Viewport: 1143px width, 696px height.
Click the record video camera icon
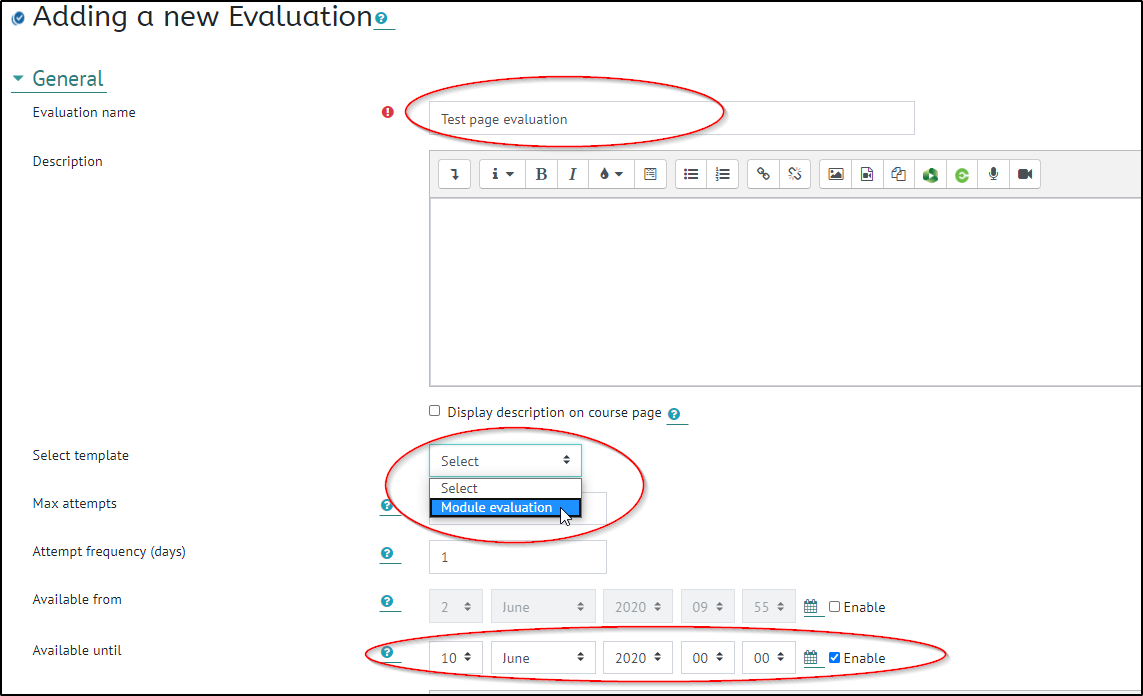[1025, 174]
